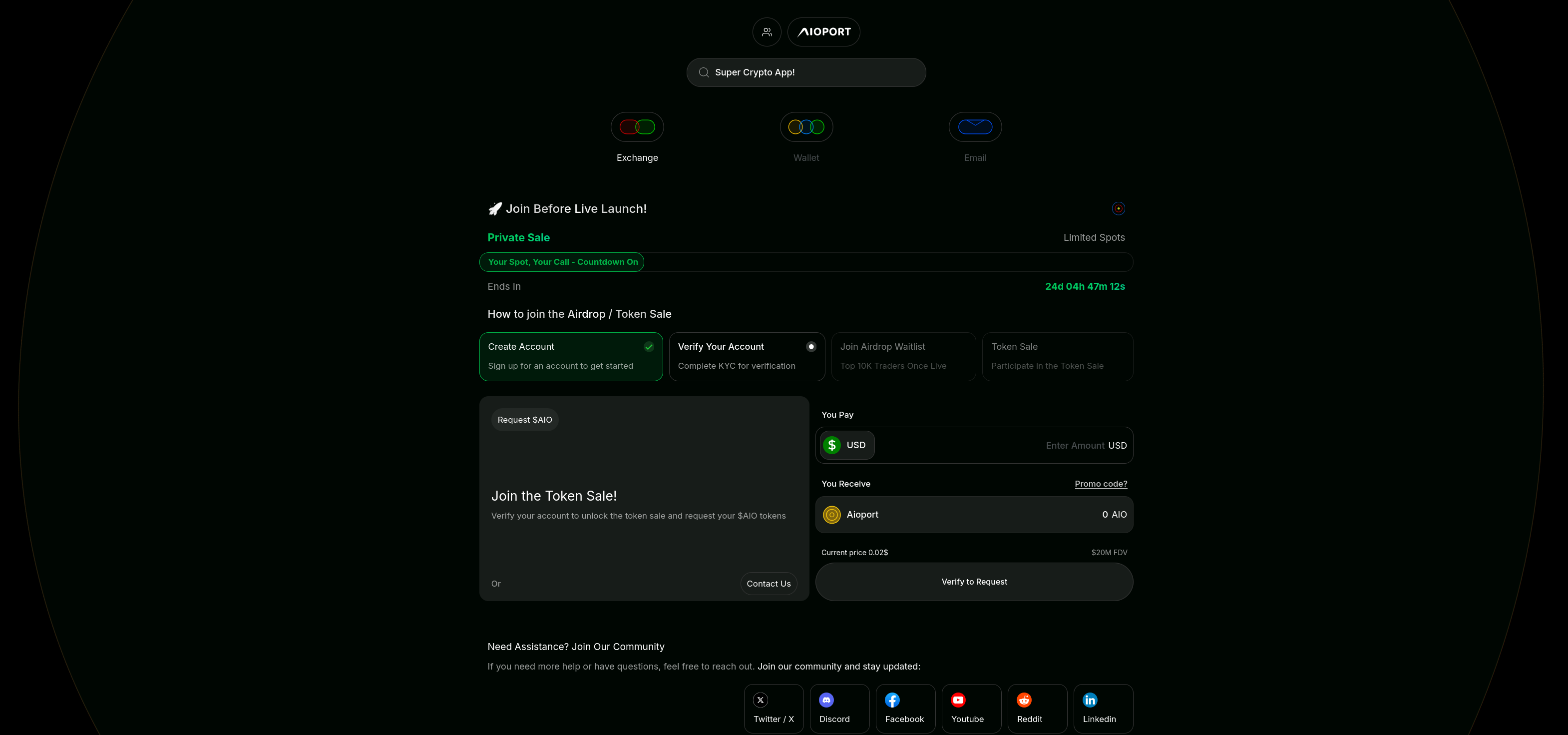Open the Youtube social card
This screenshot has height=735, width=1568.
971,709
